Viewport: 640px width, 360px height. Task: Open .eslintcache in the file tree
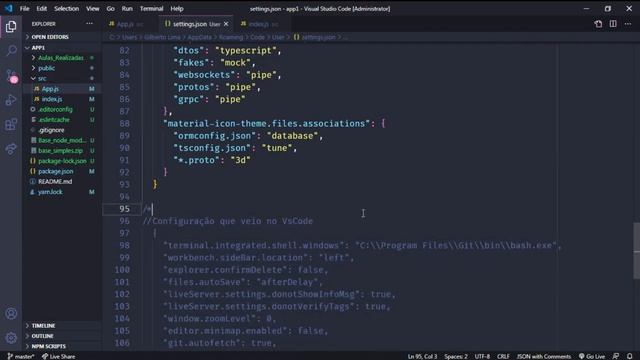pos(61,120)
